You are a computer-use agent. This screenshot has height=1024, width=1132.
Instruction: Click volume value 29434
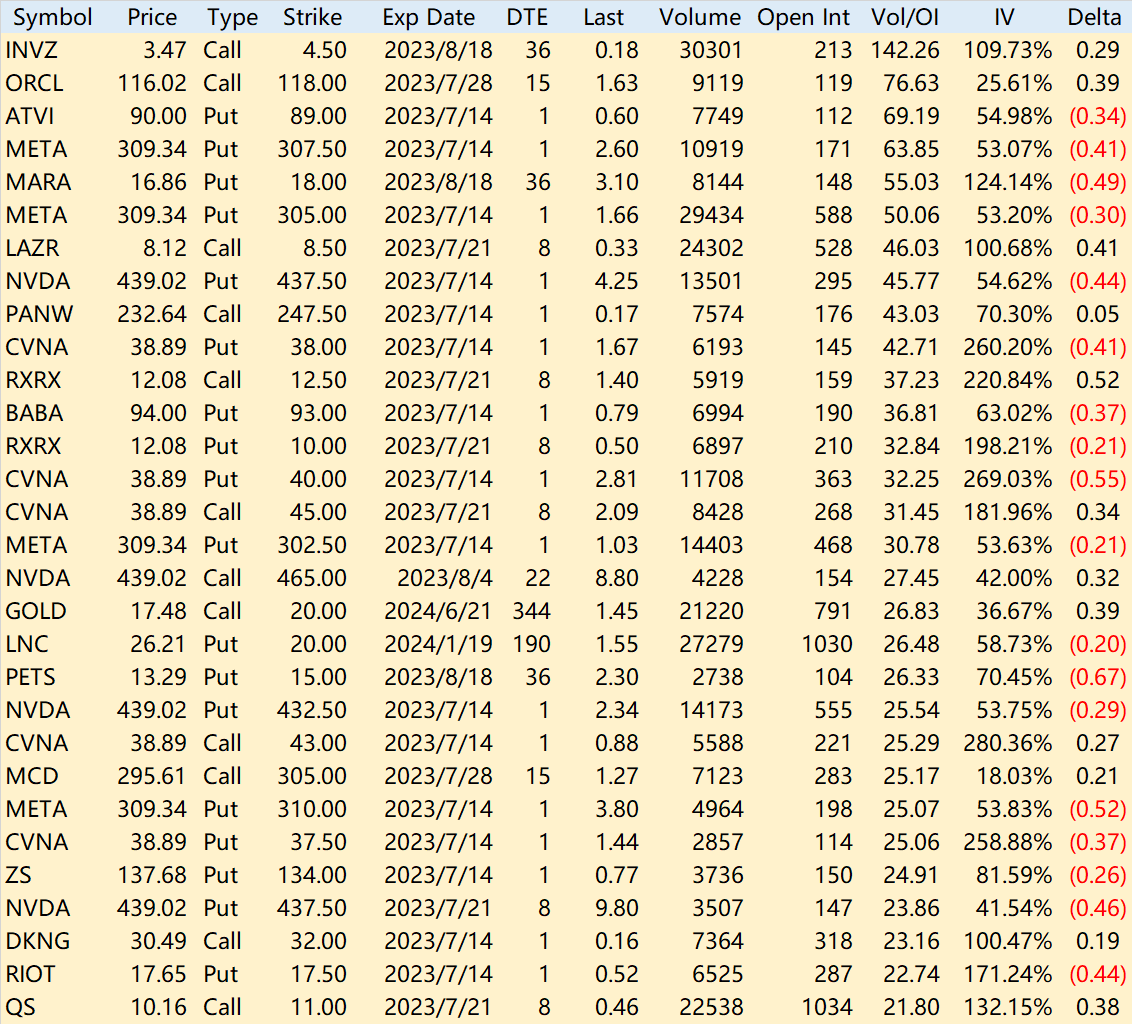(x=711, y=215)
